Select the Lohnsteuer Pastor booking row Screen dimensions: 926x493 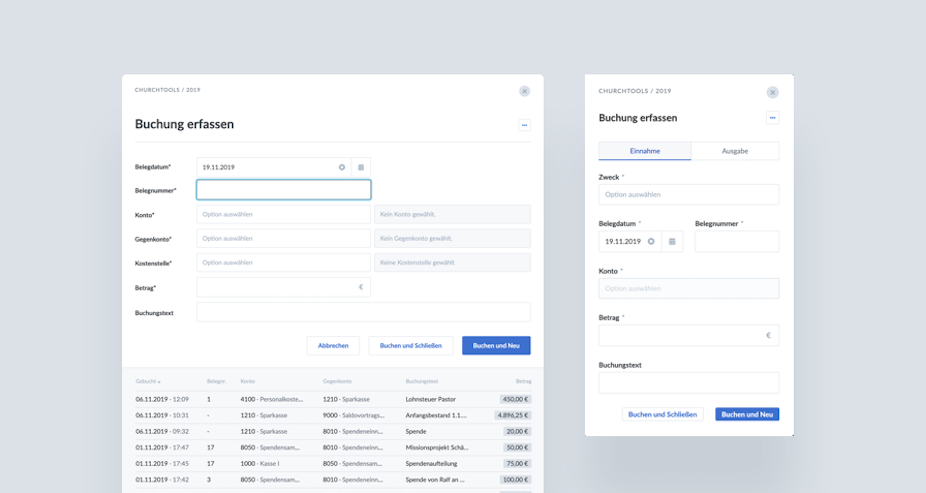(x=333, y=399)
